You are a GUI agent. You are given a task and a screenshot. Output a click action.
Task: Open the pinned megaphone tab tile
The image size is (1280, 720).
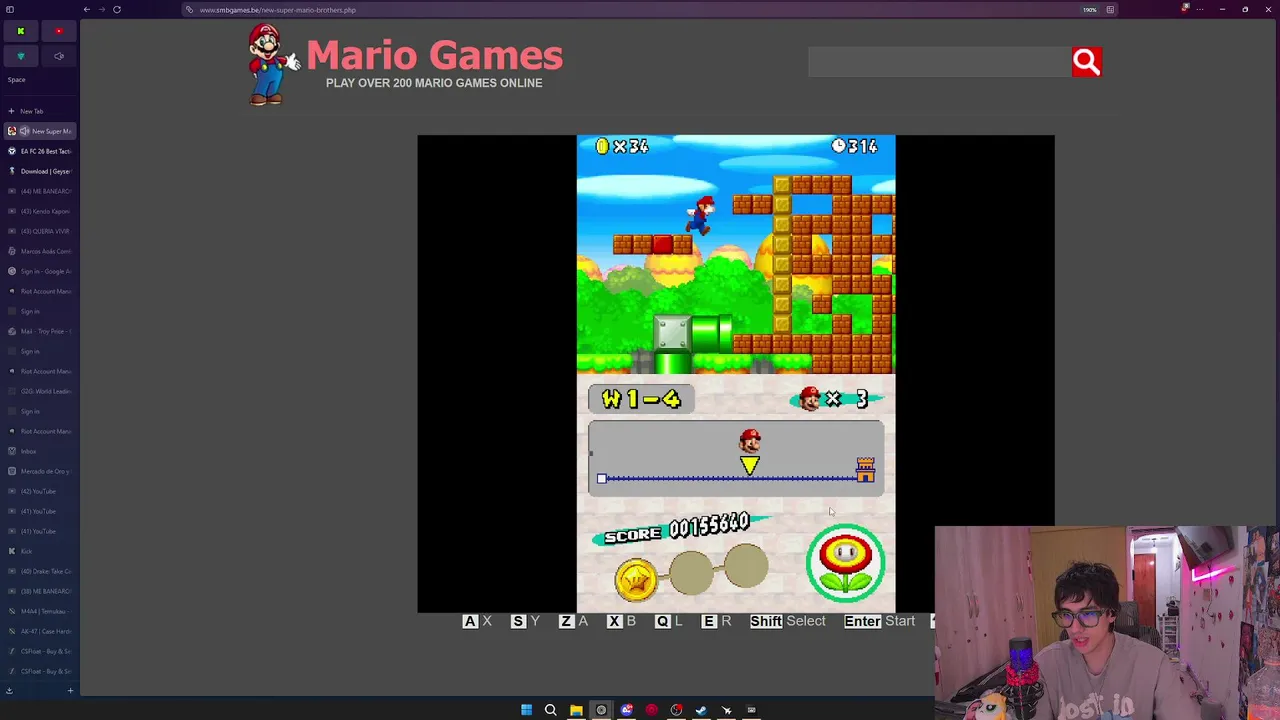(x=59, y=56)
